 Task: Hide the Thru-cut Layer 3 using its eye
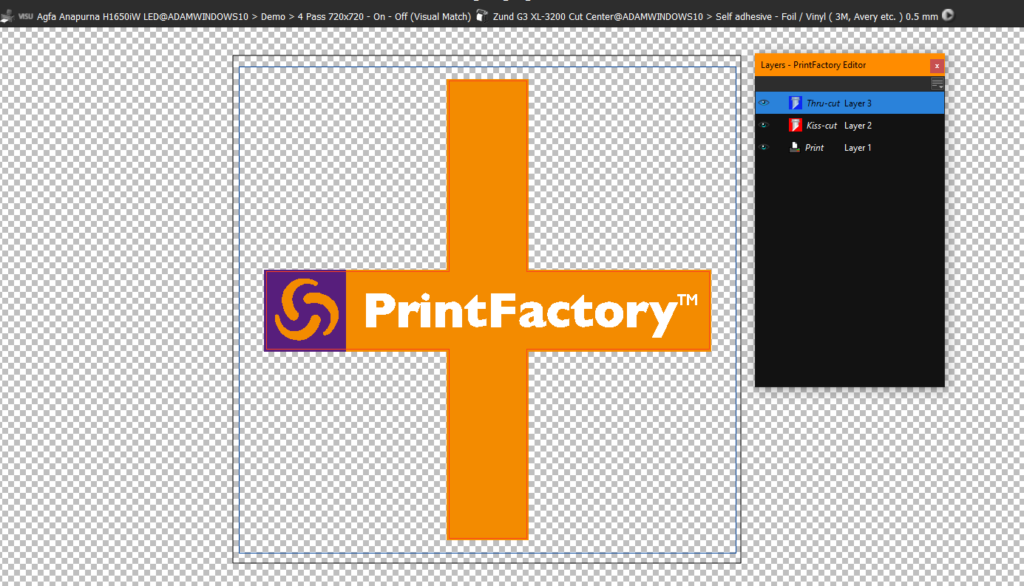coord(763,103)
